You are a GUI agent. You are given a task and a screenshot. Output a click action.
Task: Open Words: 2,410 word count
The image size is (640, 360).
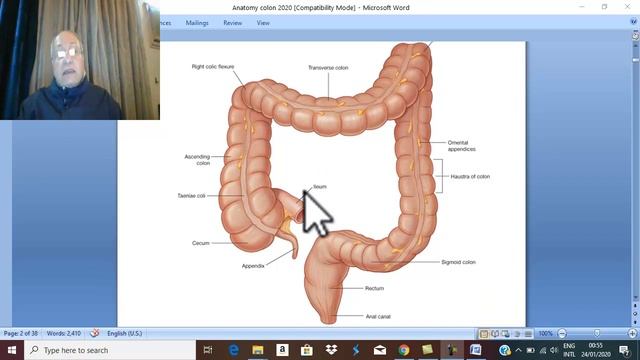click(x=64, y=333)
